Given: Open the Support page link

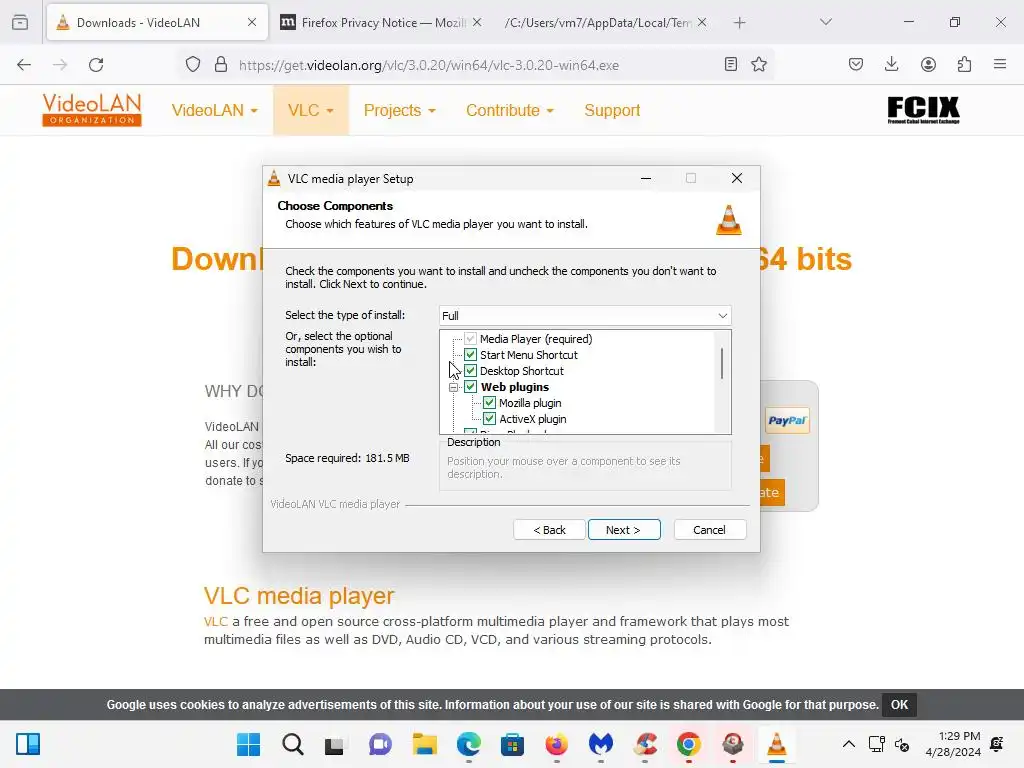Looking at the screenshot, I should [612, 110].
